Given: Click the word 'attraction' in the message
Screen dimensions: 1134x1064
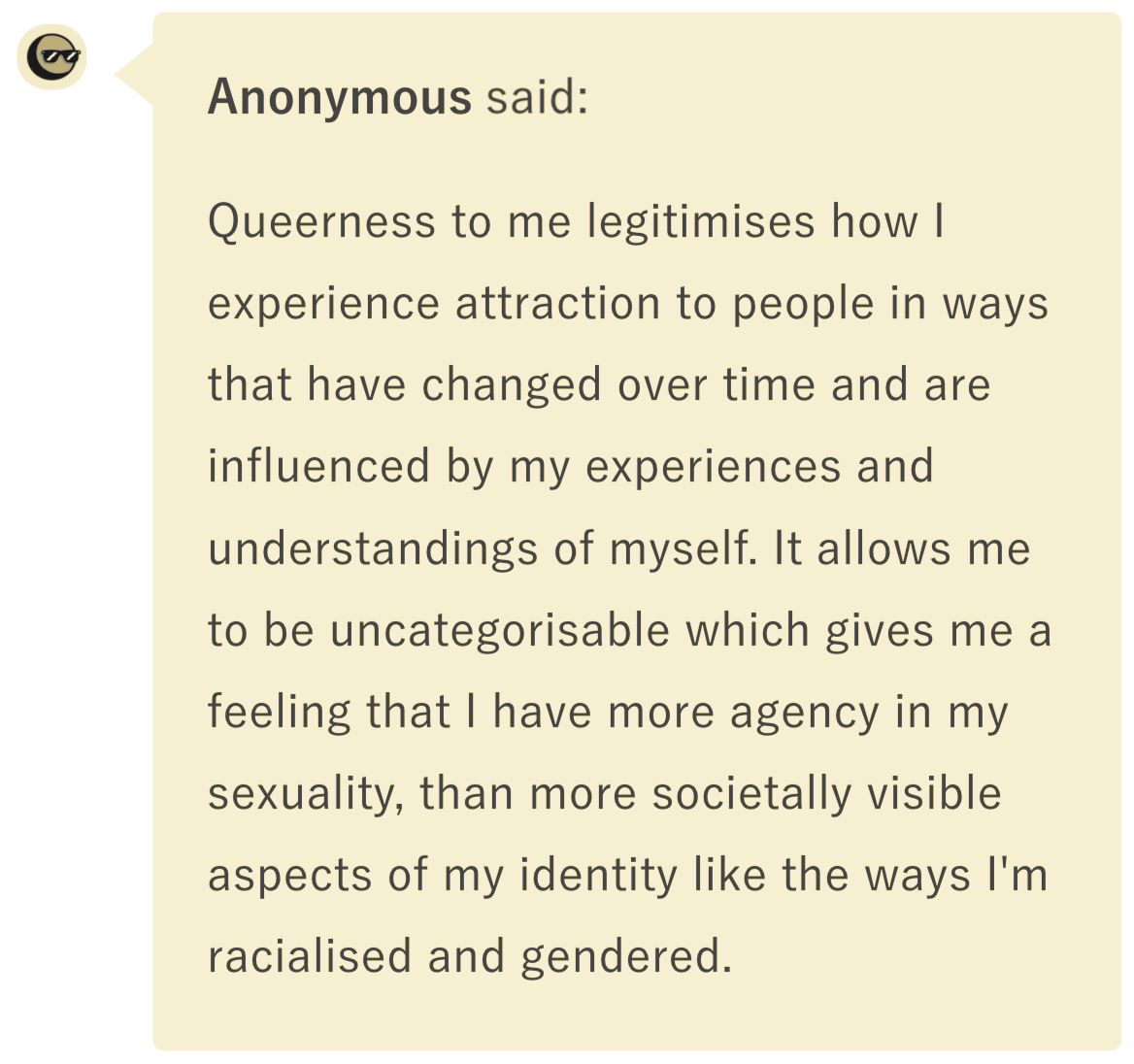Looking at the screenshot, I should (557, 303).
